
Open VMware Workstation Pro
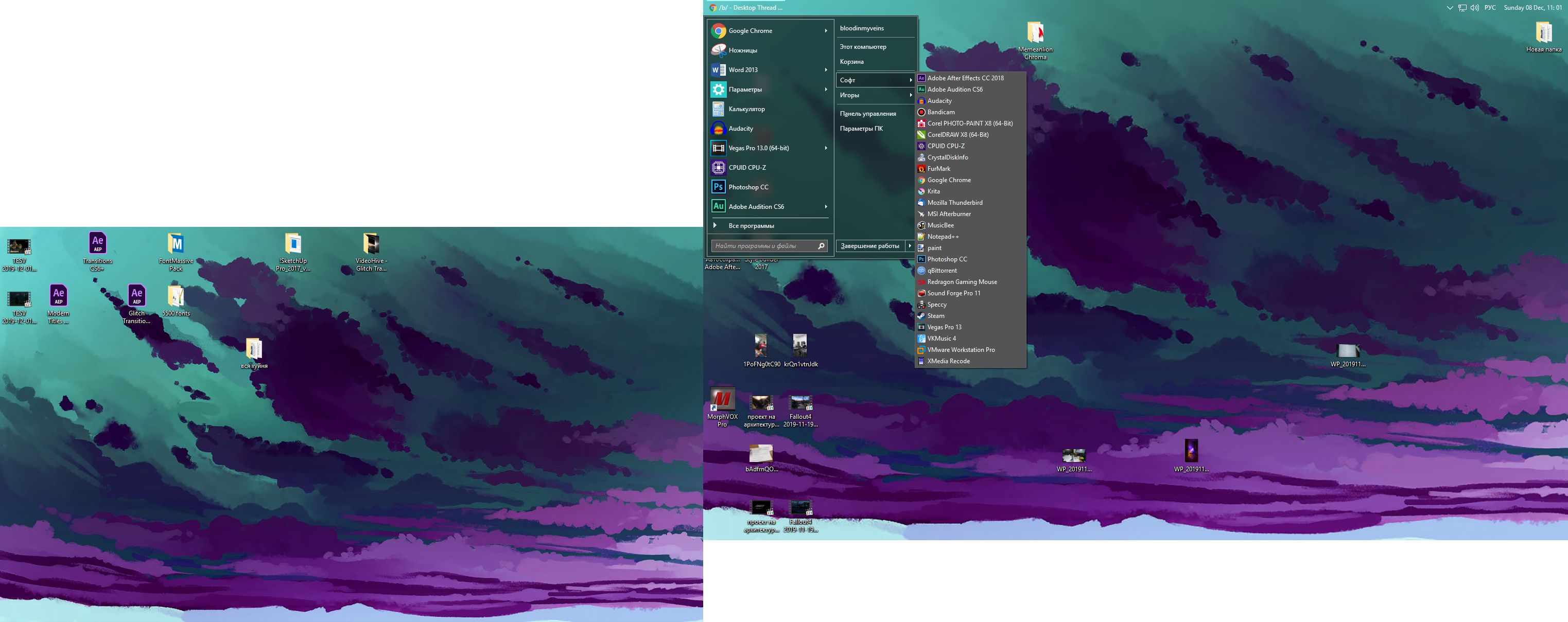point(971,349)
